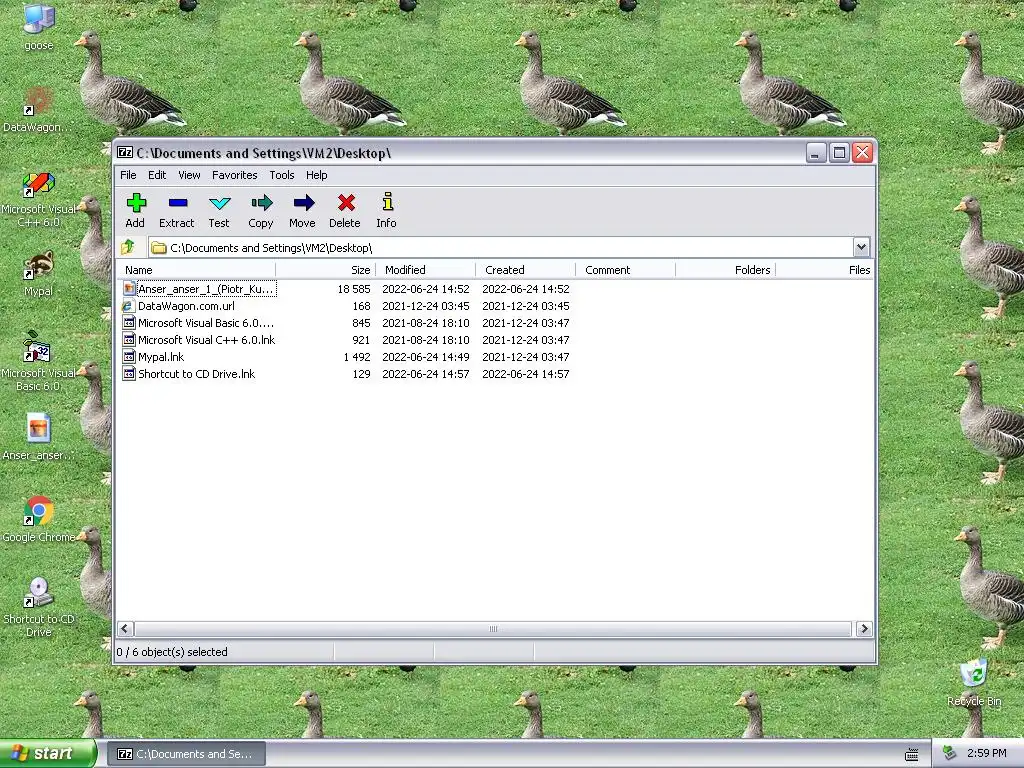Select icon of Shortcut to CD Drive.lnk row
Screen dimensions: 1024x768
[x=129, y=374]
